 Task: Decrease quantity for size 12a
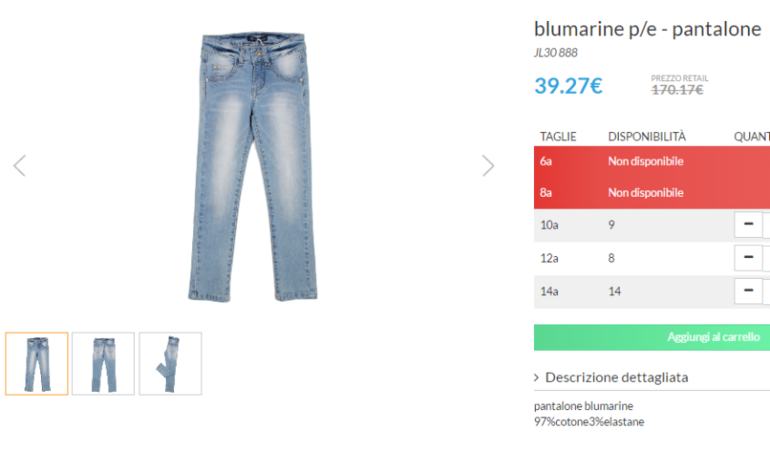click(x=747, y=258)
